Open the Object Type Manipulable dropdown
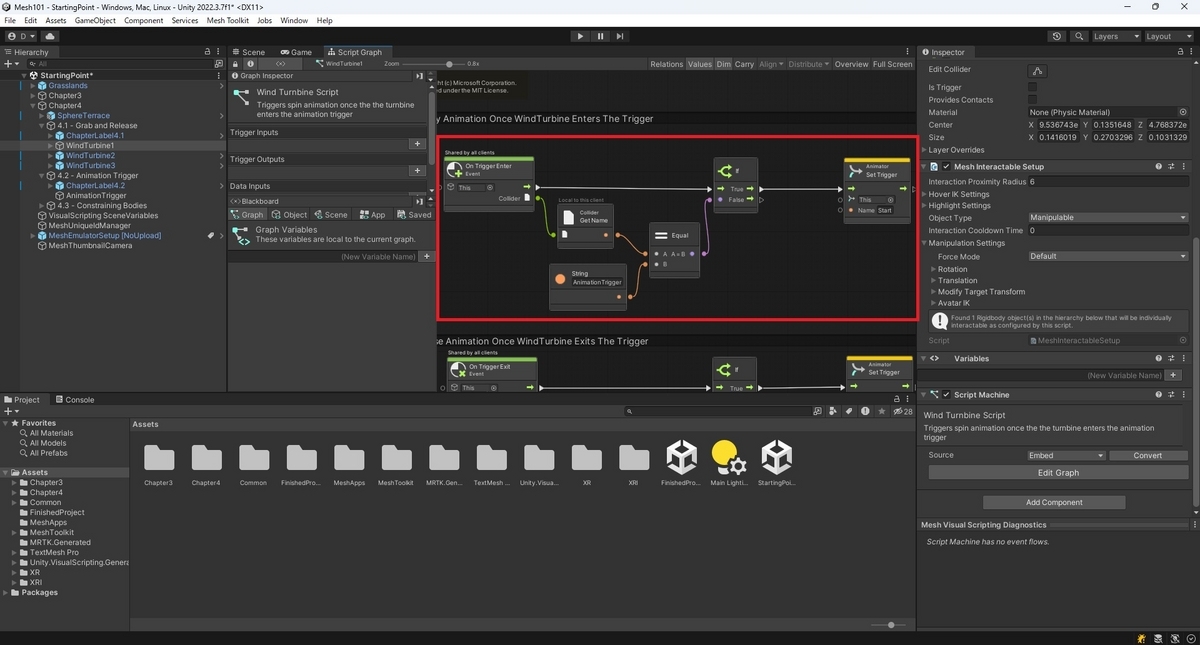The width and height of the screenshot is (1200, 645). coord(1108,218)
